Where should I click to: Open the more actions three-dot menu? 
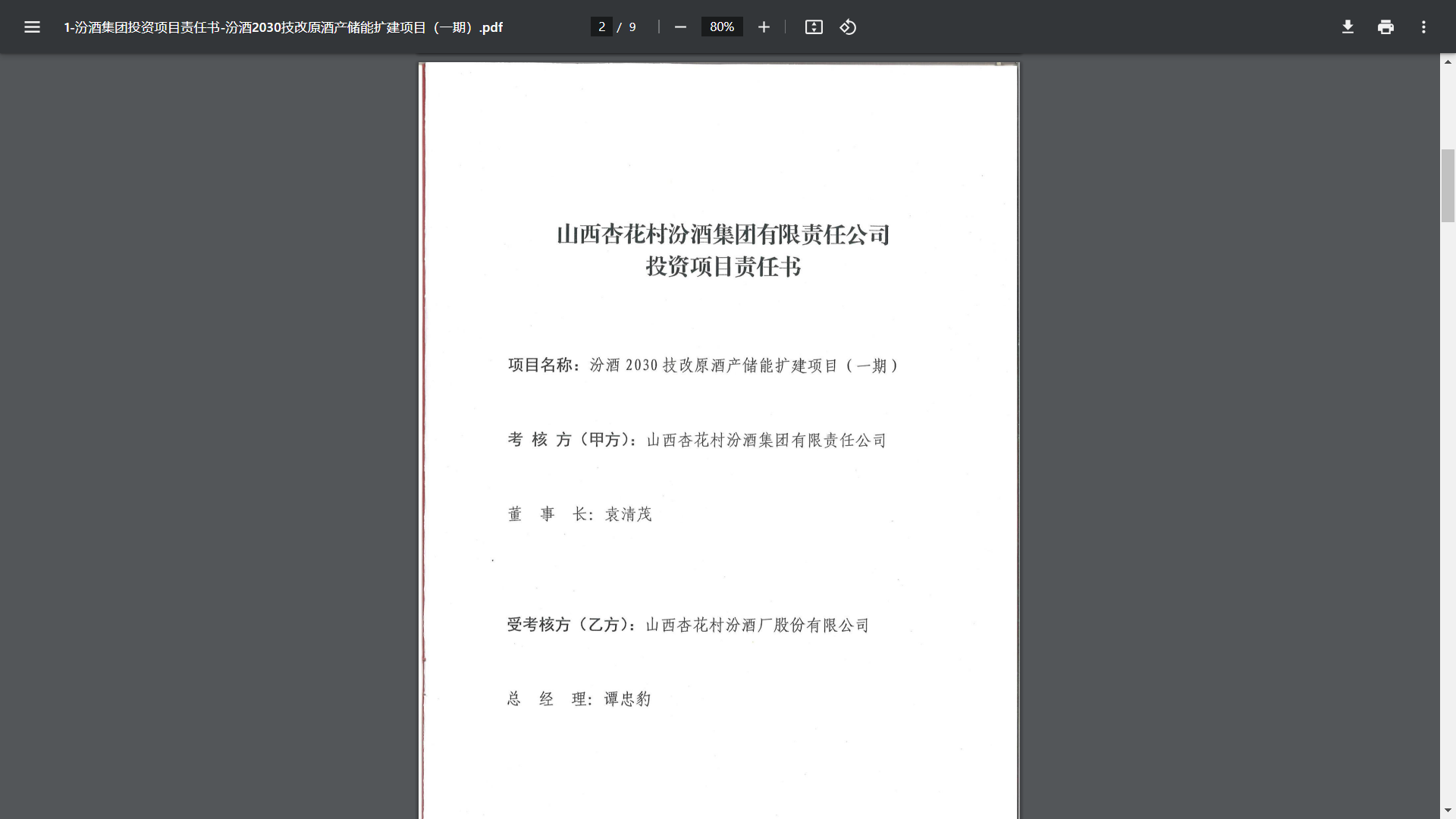(x=1423, y=27)
